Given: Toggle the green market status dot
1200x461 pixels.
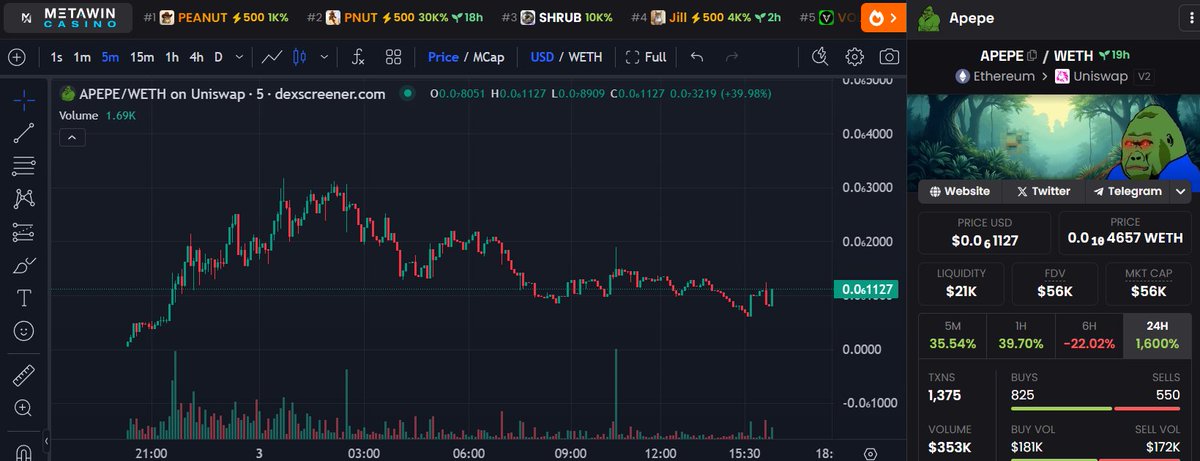Looking at the screenshot, I should click(x=407, y=94).
